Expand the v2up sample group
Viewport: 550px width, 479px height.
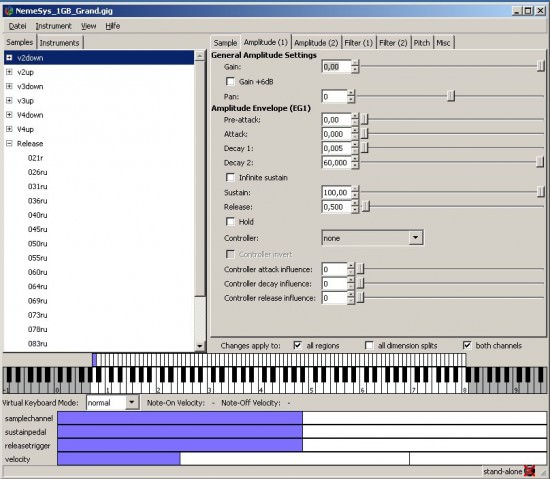[x=9, y=72]
